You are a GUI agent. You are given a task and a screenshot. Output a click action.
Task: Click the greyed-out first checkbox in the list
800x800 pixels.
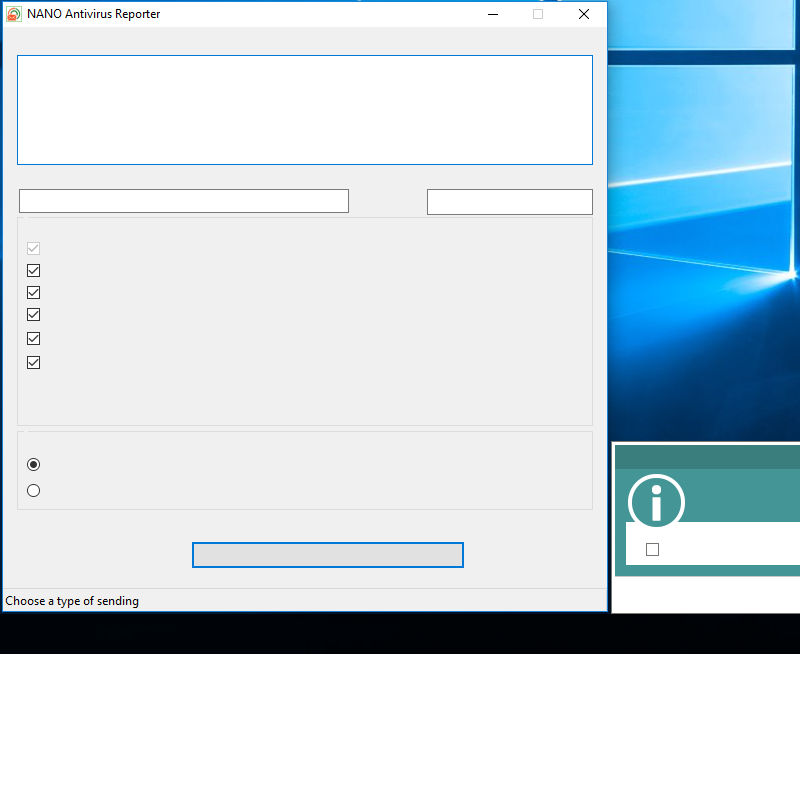tap(33, 248)
